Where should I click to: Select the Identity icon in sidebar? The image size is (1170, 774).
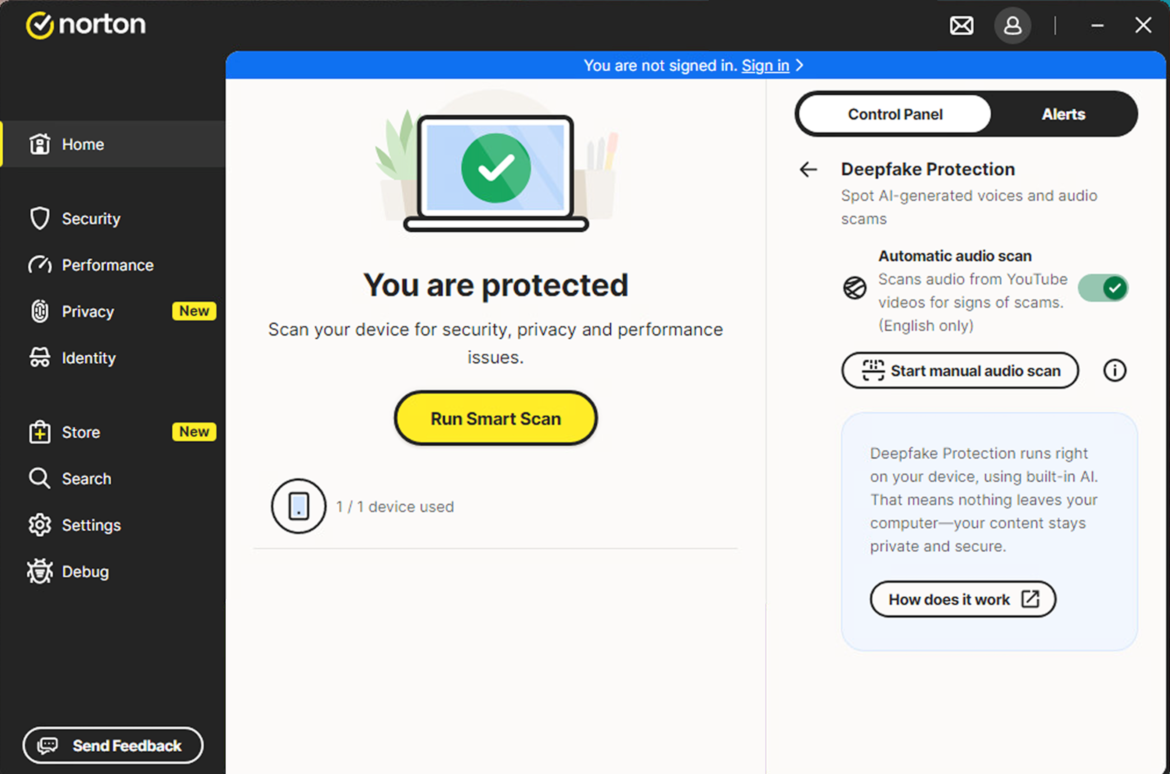pyautogui.click(x=39, y=357)
